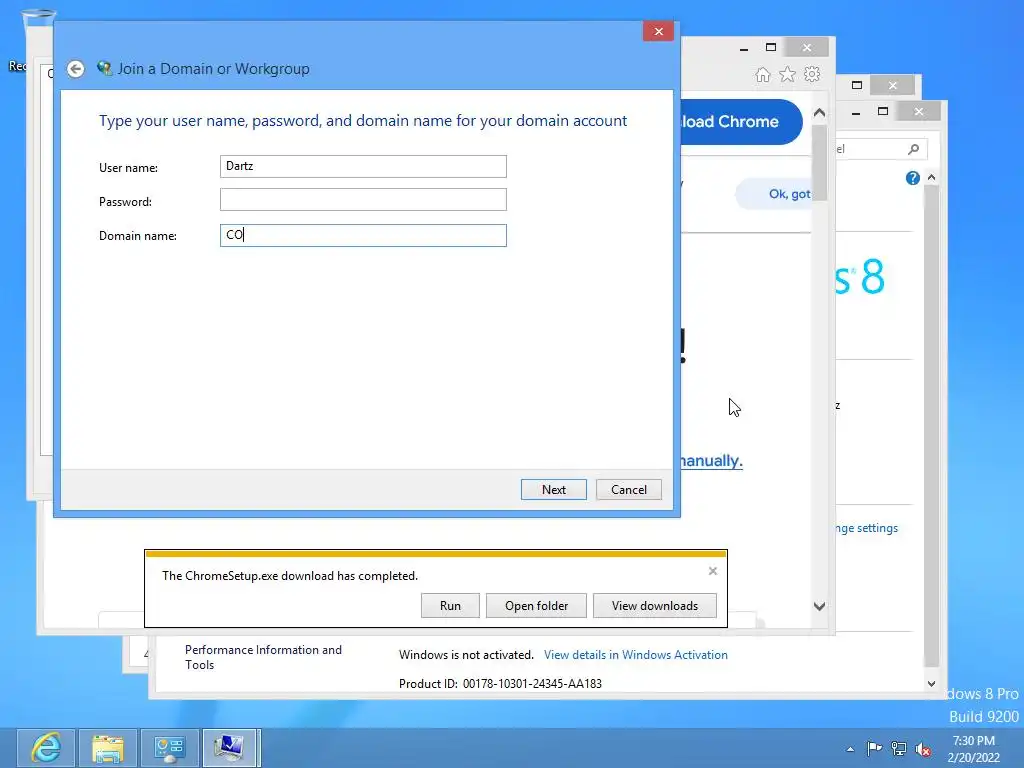Open Internet Explorer Home icon
Viewport: 1024px width, 768px height.
[763, 74]
